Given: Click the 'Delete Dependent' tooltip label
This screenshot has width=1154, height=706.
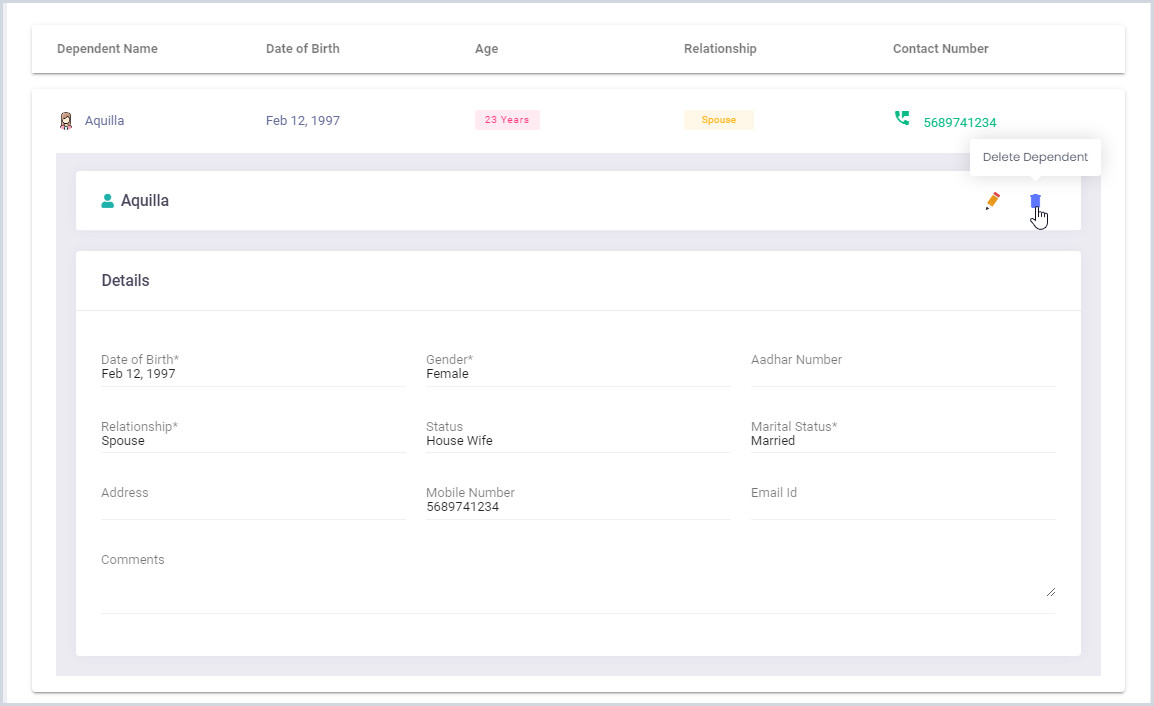Looking at the screenshot, I should 1035,157.
